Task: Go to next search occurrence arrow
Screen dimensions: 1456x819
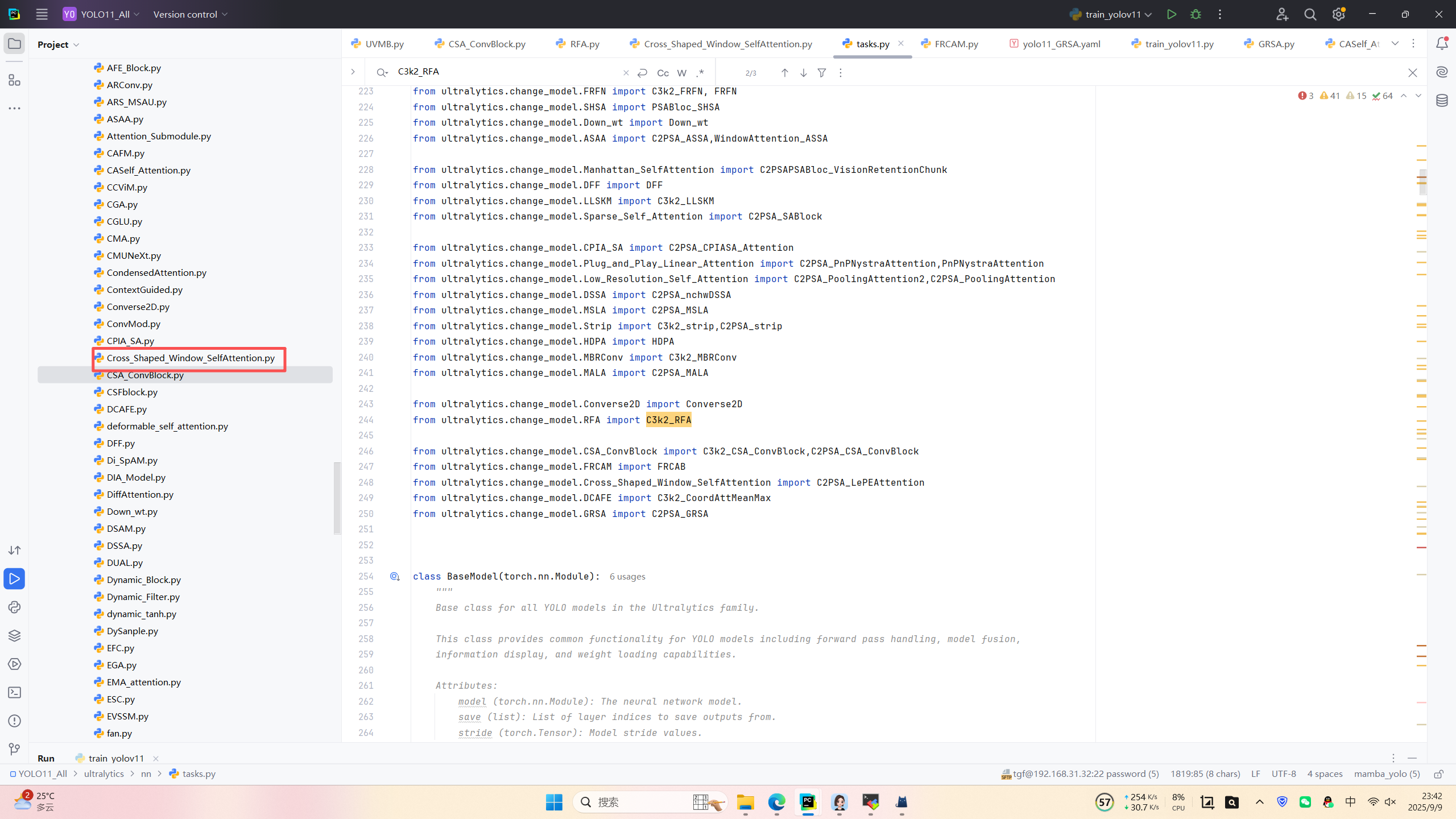Action: point(803,73)
